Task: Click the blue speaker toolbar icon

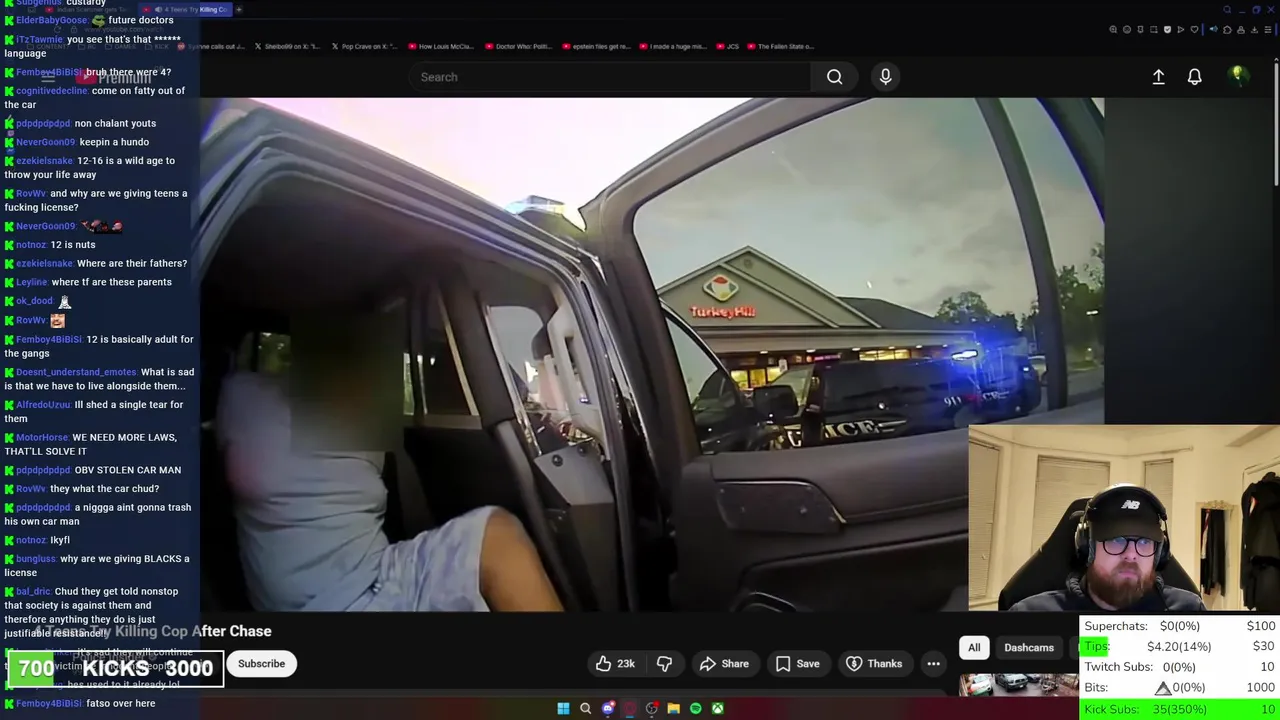Action: click(x=1214, y=29)
